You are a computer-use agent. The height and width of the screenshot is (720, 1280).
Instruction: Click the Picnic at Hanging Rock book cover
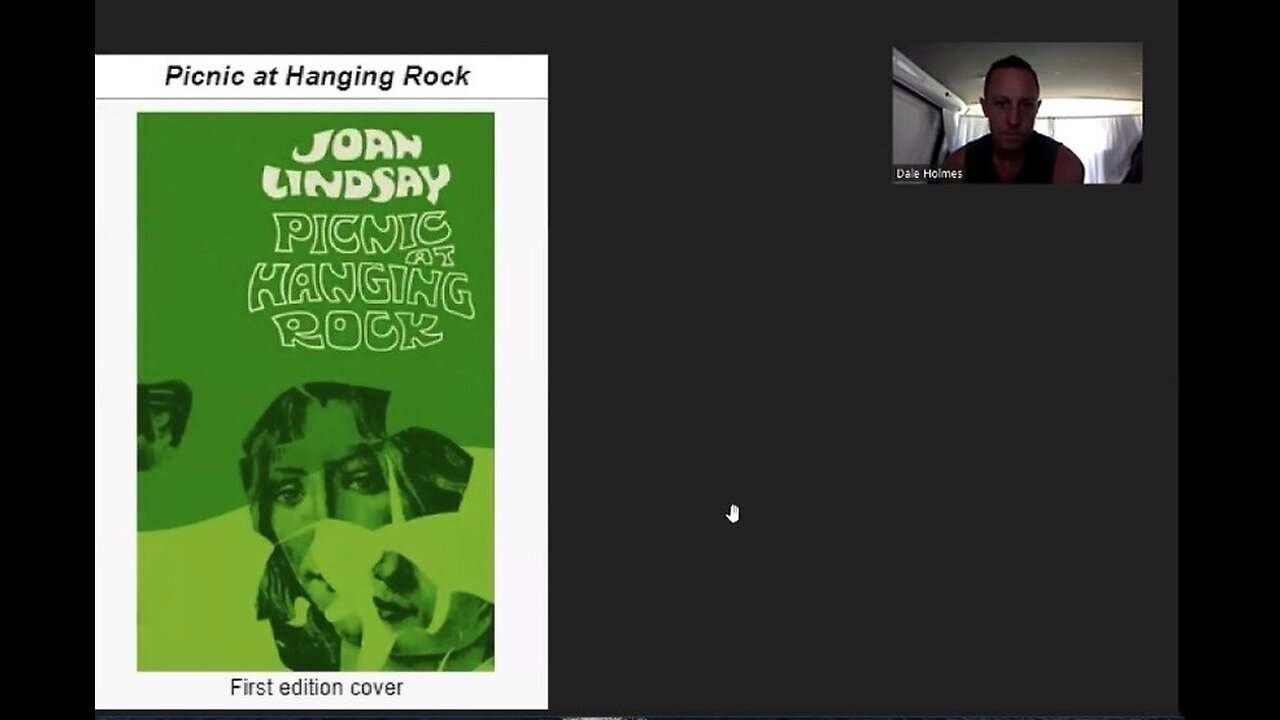(315, 391)
